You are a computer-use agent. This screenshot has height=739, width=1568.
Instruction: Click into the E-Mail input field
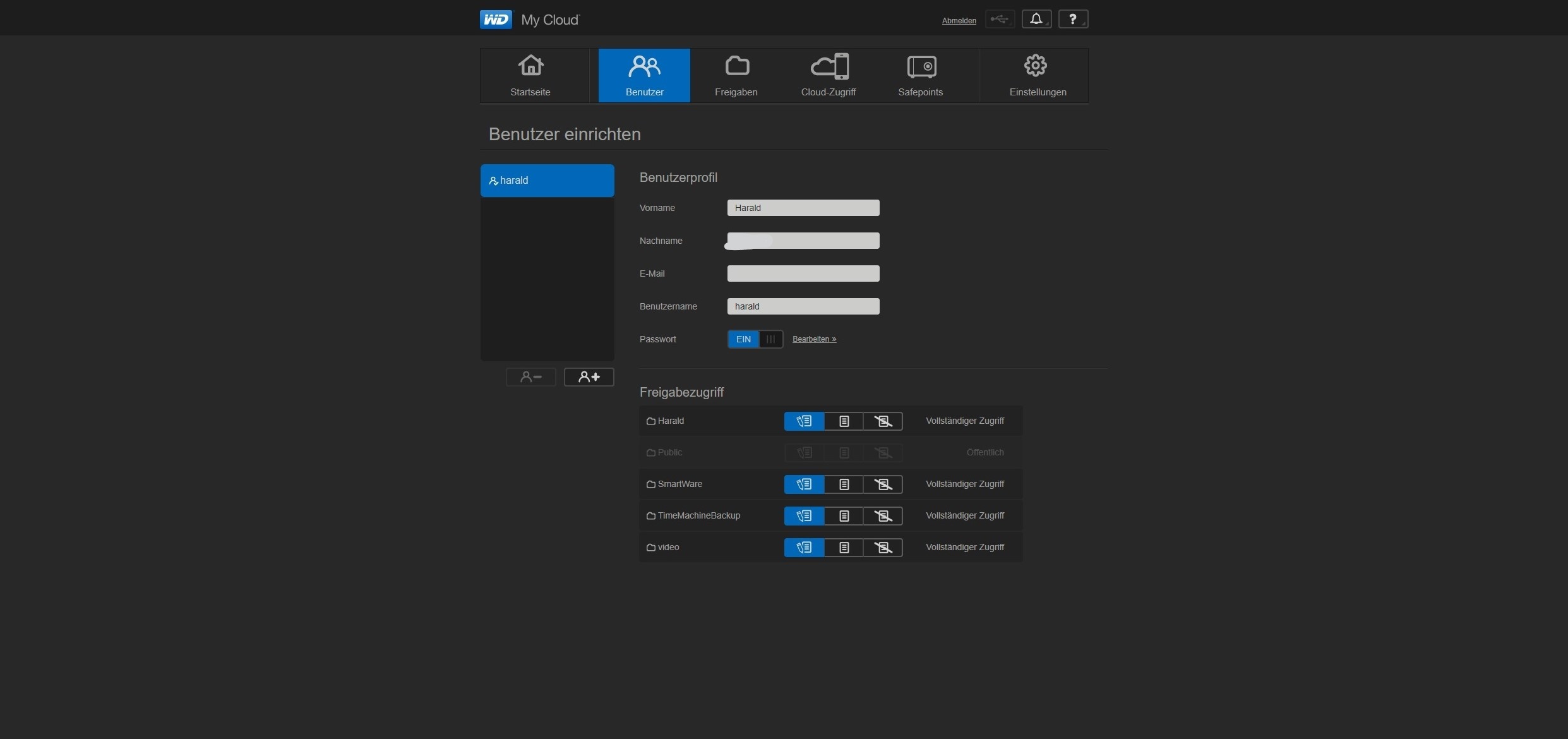click(803, 273)
